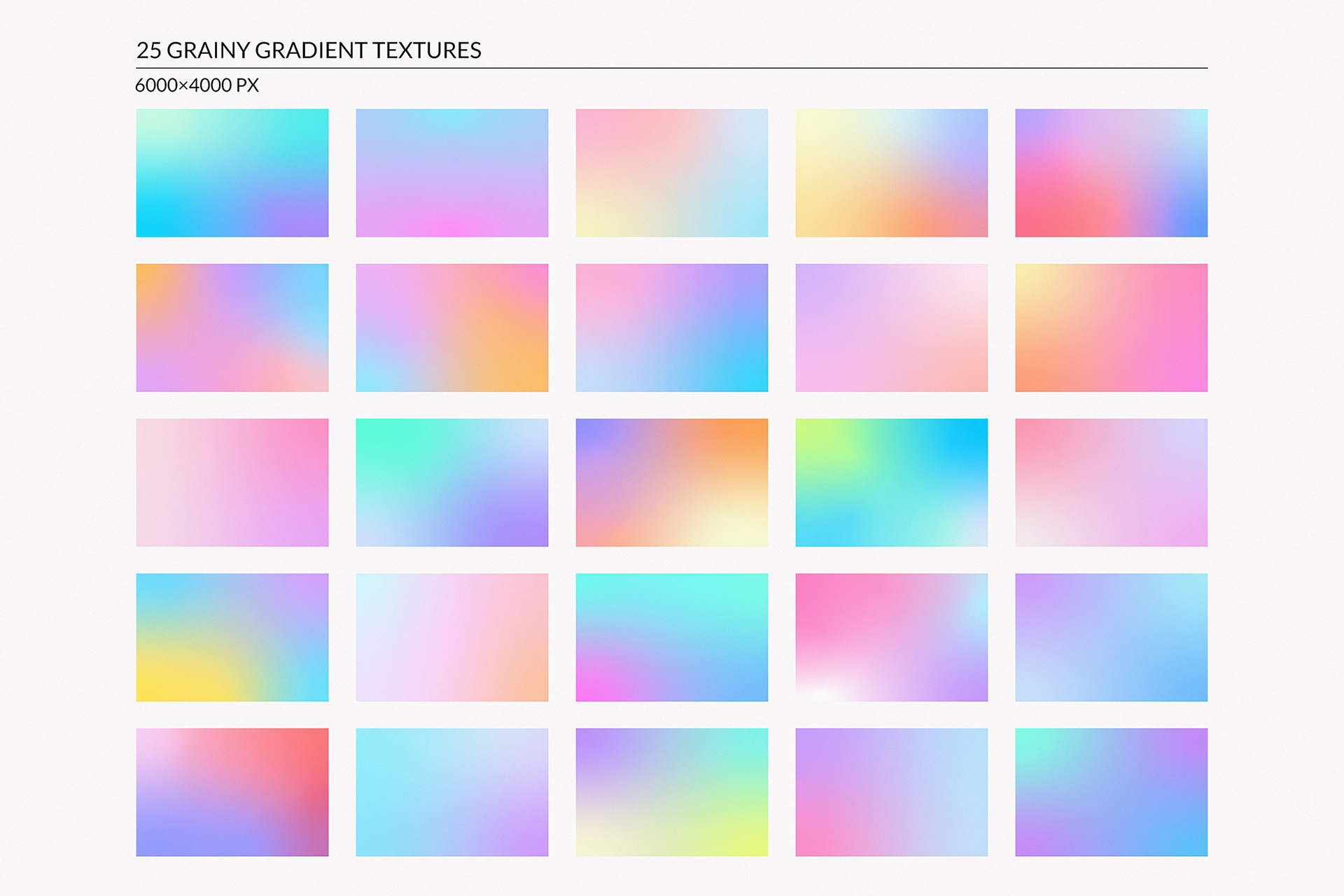Click the pink and orange gradient, second row second
Image resolution: width=1344 pixels, height=896 pixels.
[451, 328]
